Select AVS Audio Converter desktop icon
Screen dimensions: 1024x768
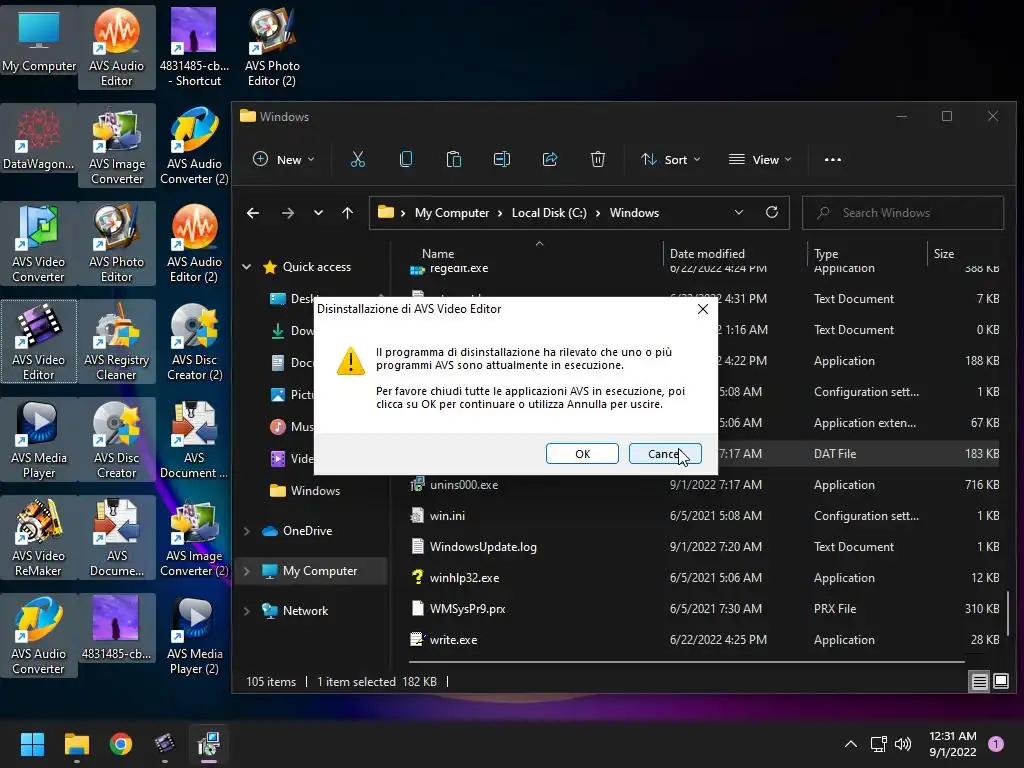[x=39, y=635]
